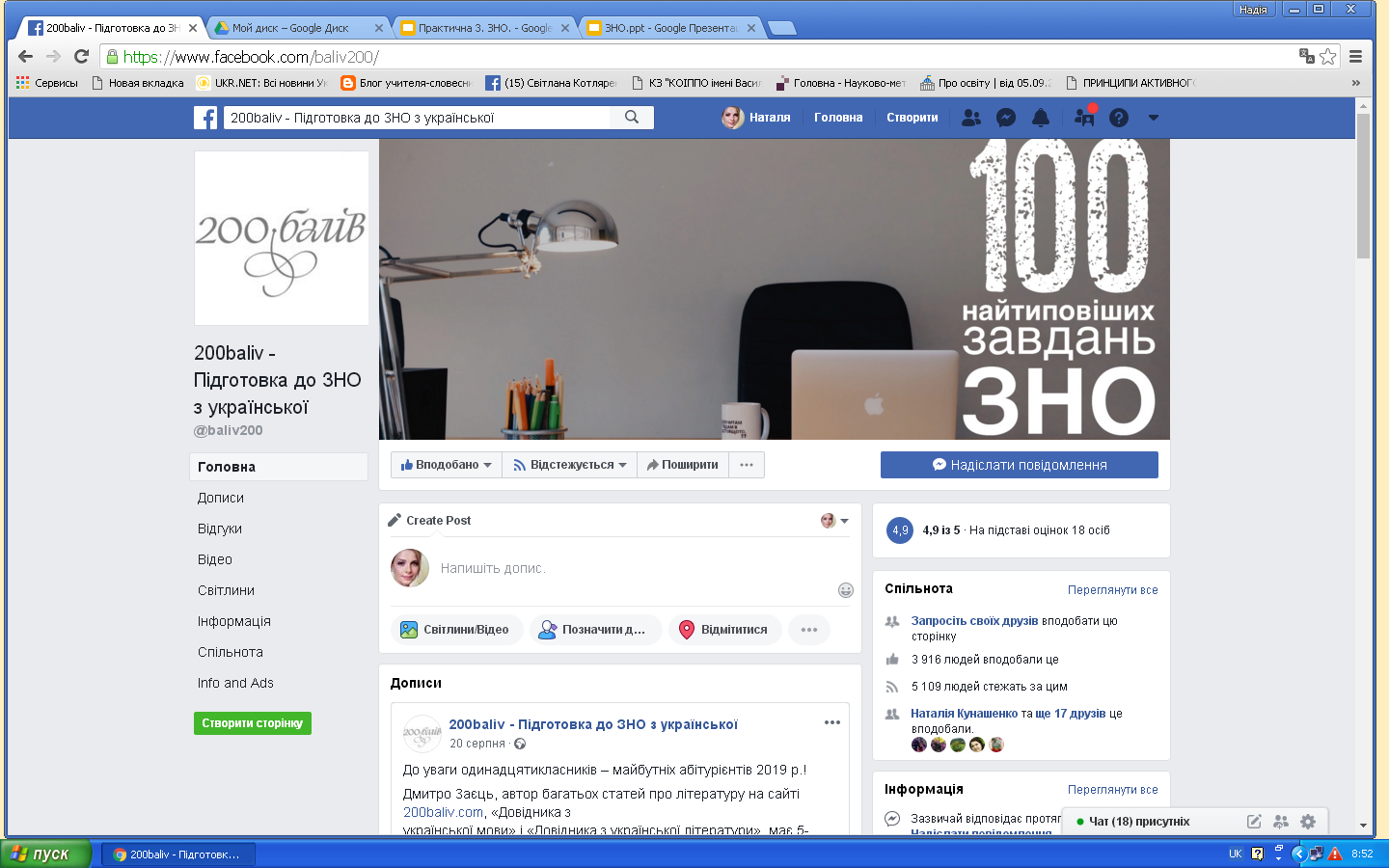
Task: Click the browser address bar
Action: click(x=704, y=57)
